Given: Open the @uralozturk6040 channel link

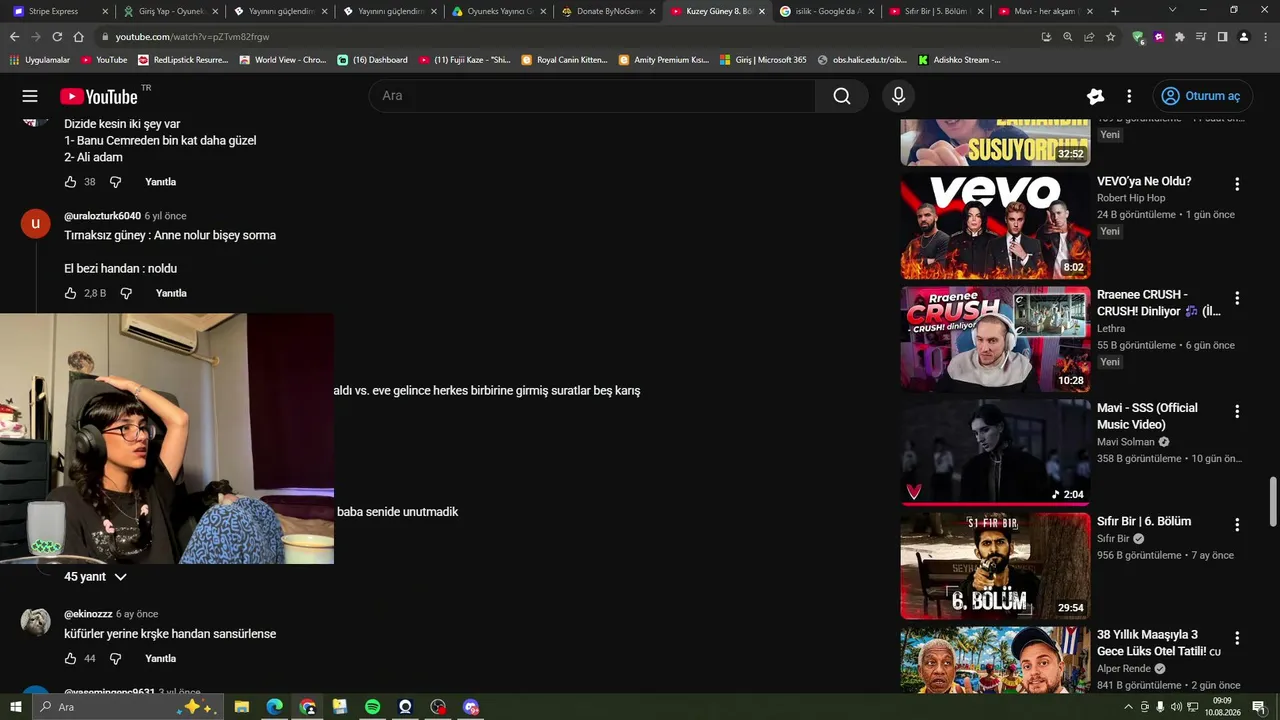Looking at the screenshot, I should [102, 216].
